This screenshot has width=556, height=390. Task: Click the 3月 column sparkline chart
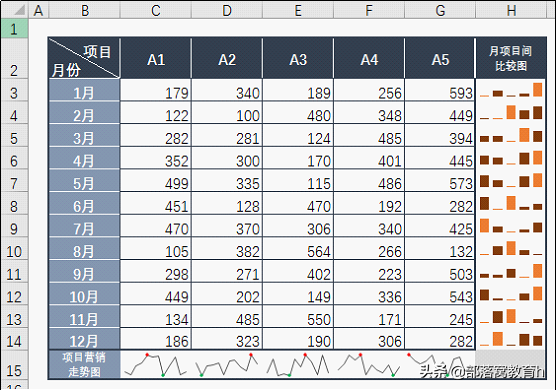(x=511, y=135)
